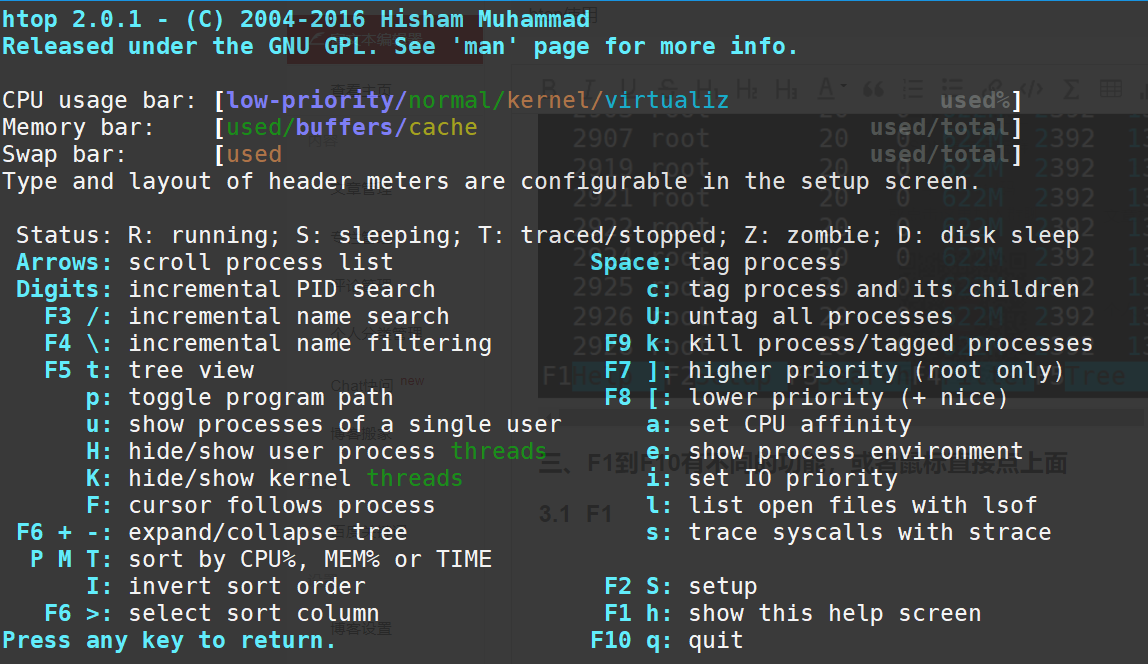The width and height of the screenshot is (1148, 664).
Task: Click the orange 'kernel' CPU legend text
Action: [x=548, y=100]
